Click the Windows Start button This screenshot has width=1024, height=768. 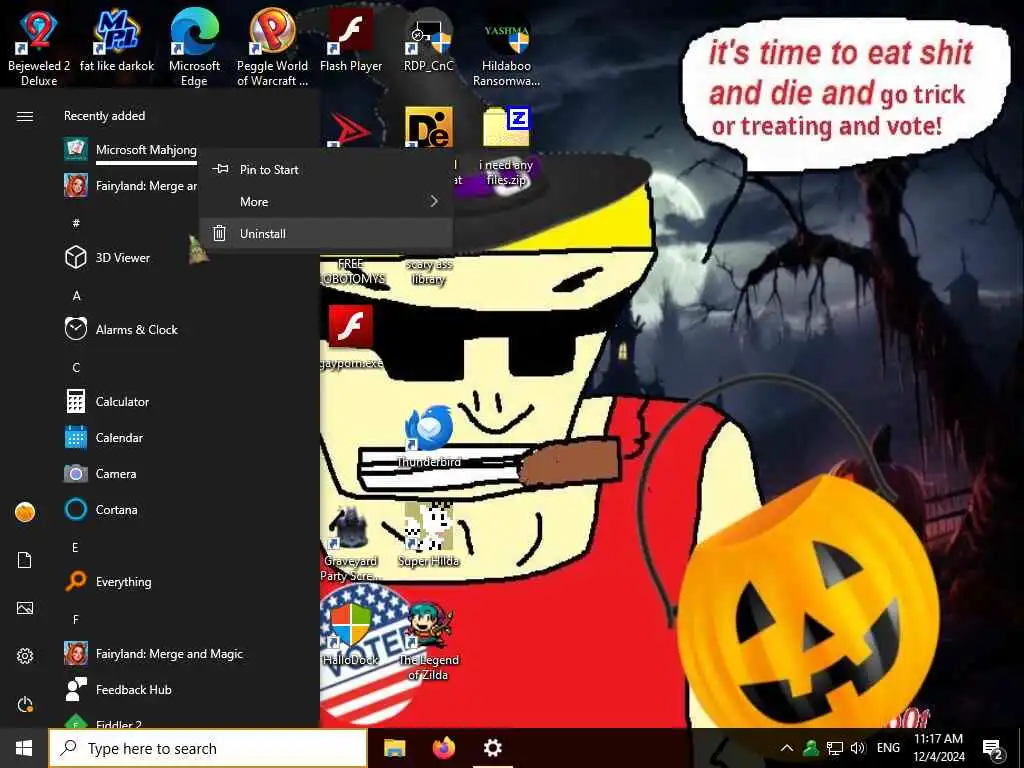pos(24,748)
